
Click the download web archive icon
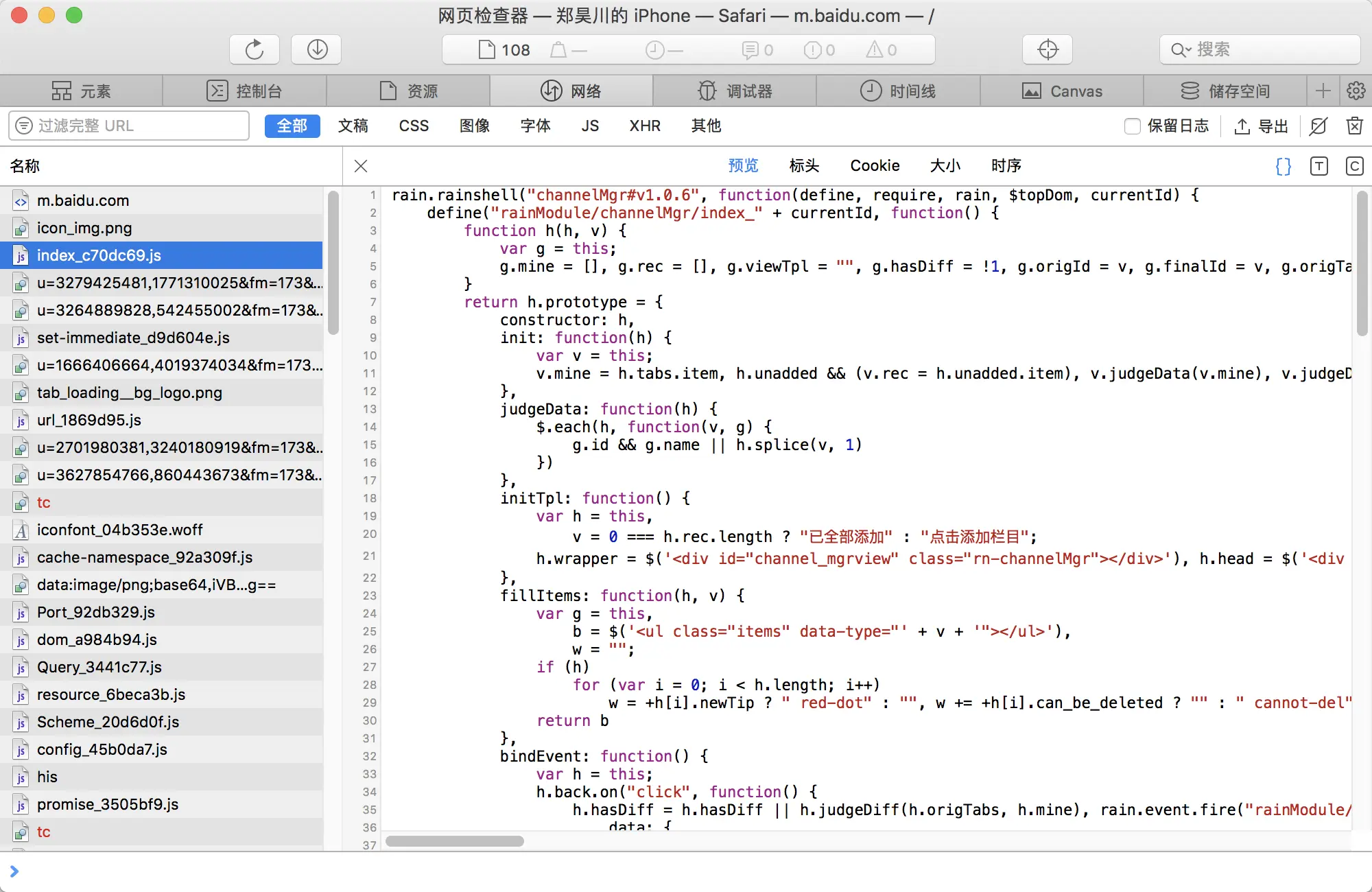[x=316, y=49]
